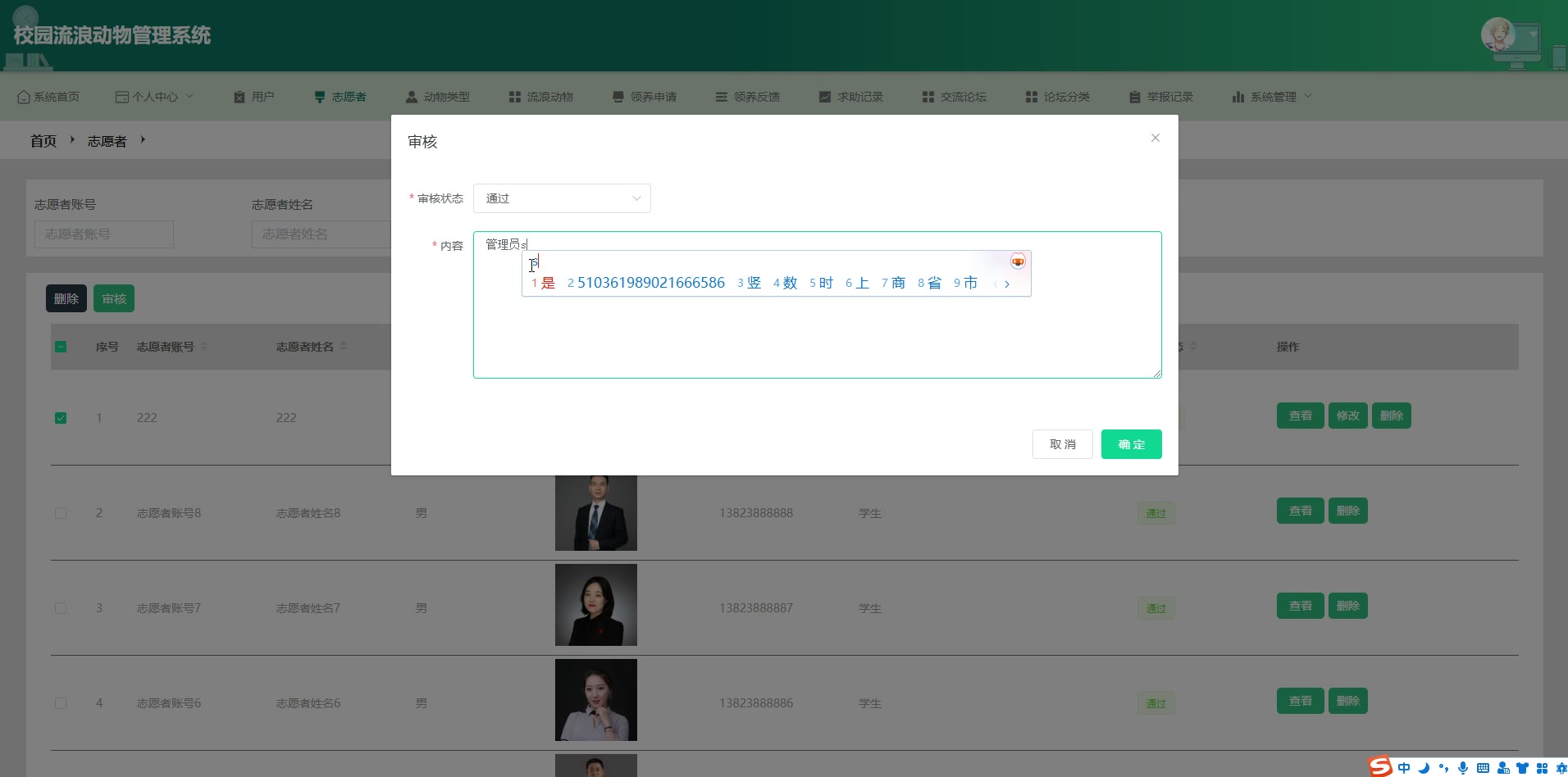Viewport: 1568px width, 777px height.
Task: Open the 领养反馈 menu item
Action: 748,97
